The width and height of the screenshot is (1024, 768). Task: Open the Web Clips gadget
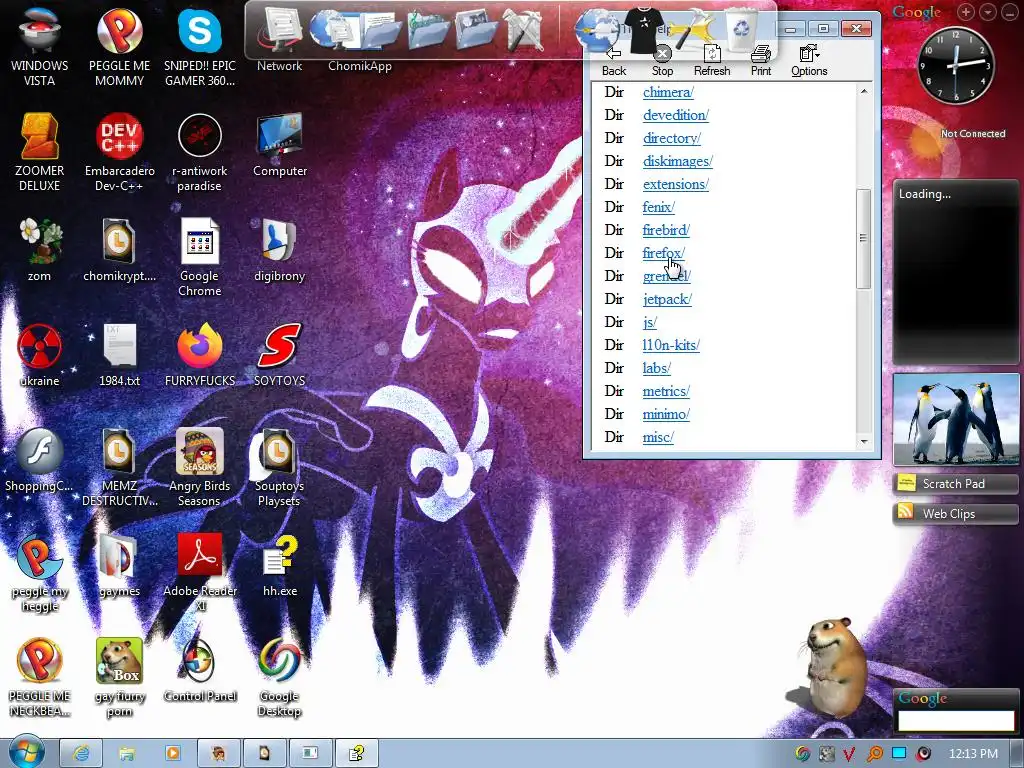pyautogui.click(x=955, y=514)
